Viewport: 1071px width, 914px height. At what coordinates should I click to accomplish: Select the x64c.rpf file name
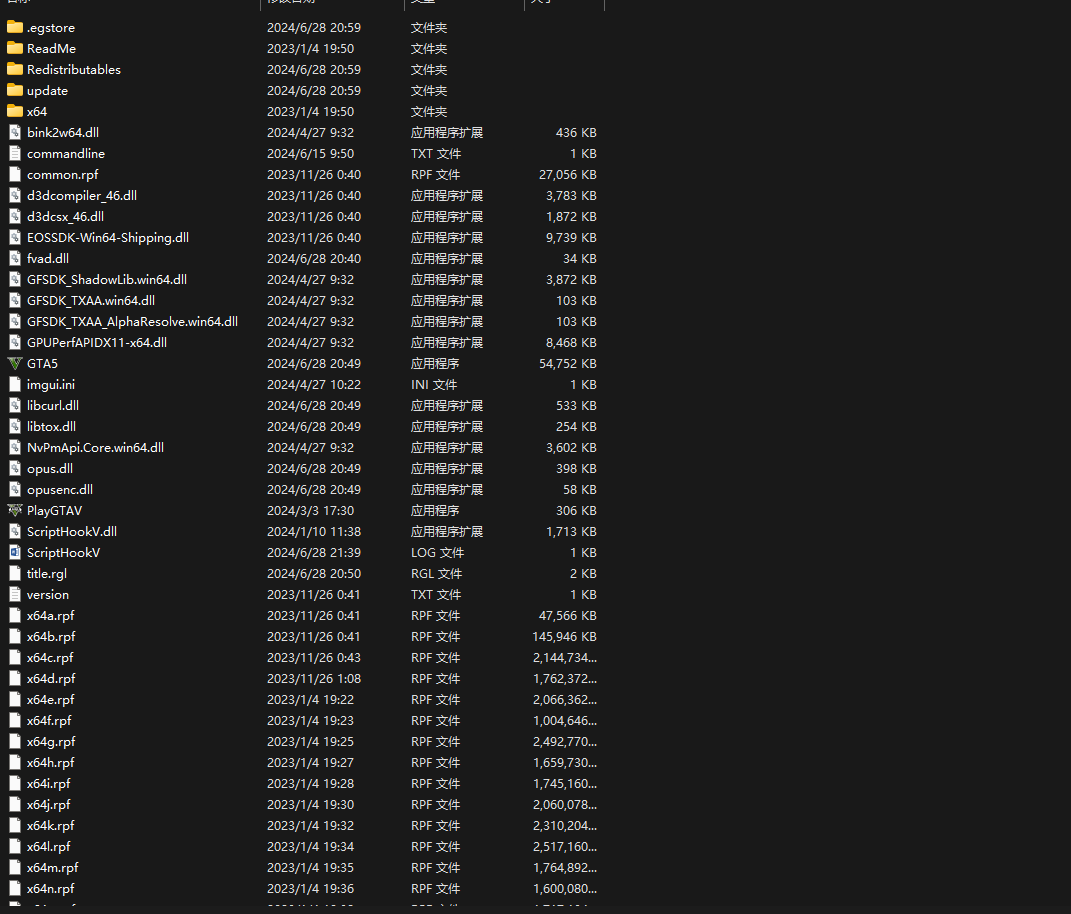coord(50,658)
